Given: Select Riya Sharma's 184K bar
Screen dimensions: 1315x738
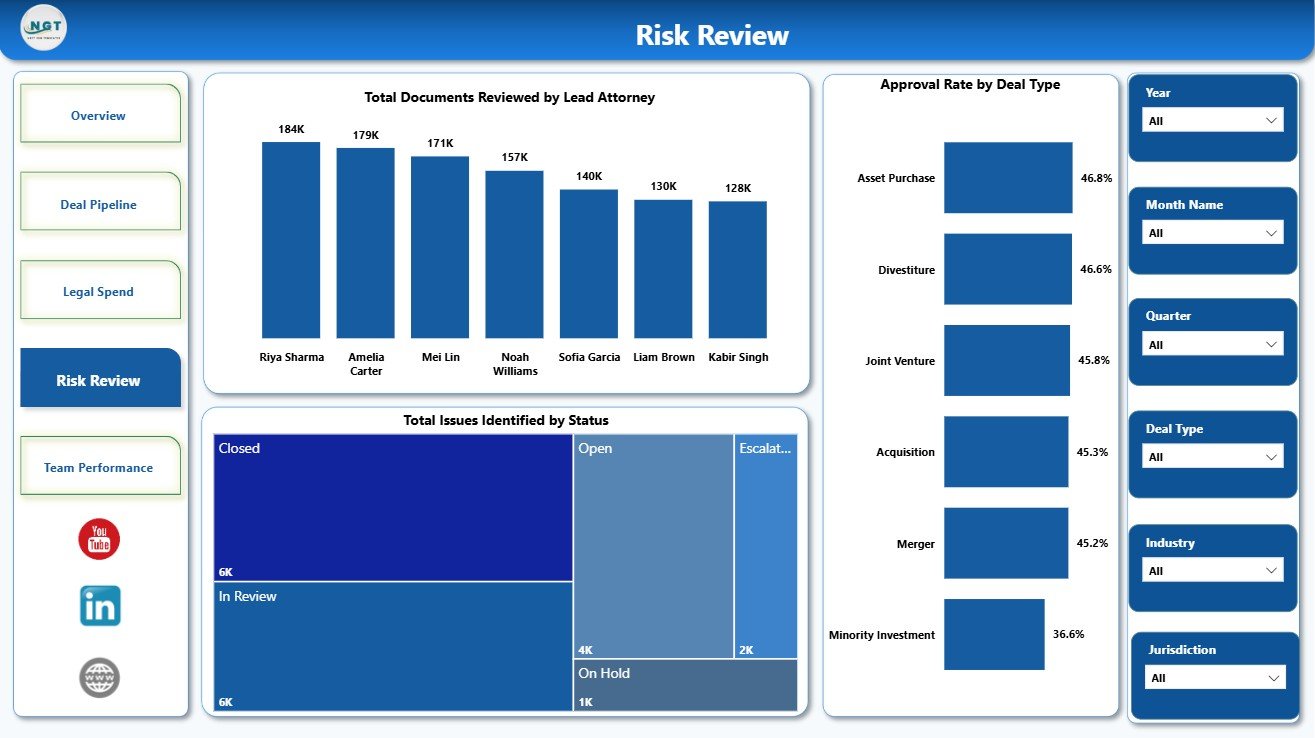Looking at the screenshot, I should (x=291, y=240).
